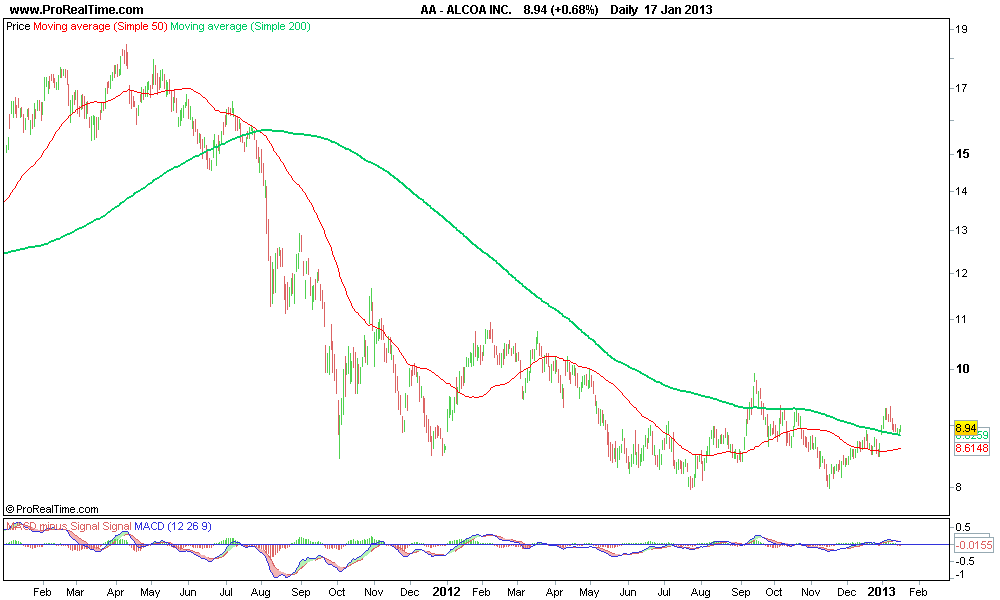Click the 10 price axis label

962,369
